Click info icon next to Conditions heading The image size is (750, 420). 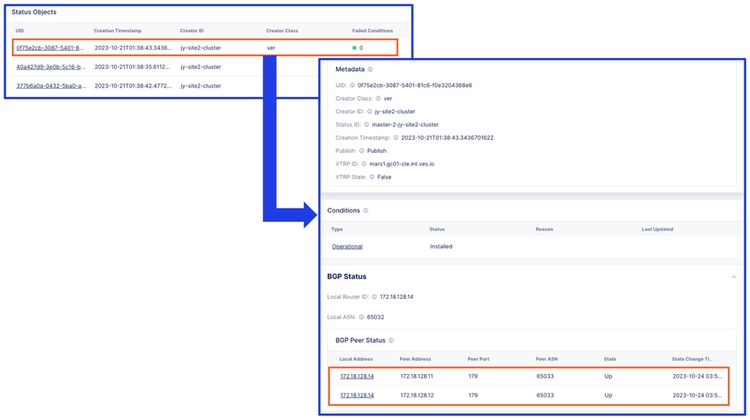(x=365, y=210)
